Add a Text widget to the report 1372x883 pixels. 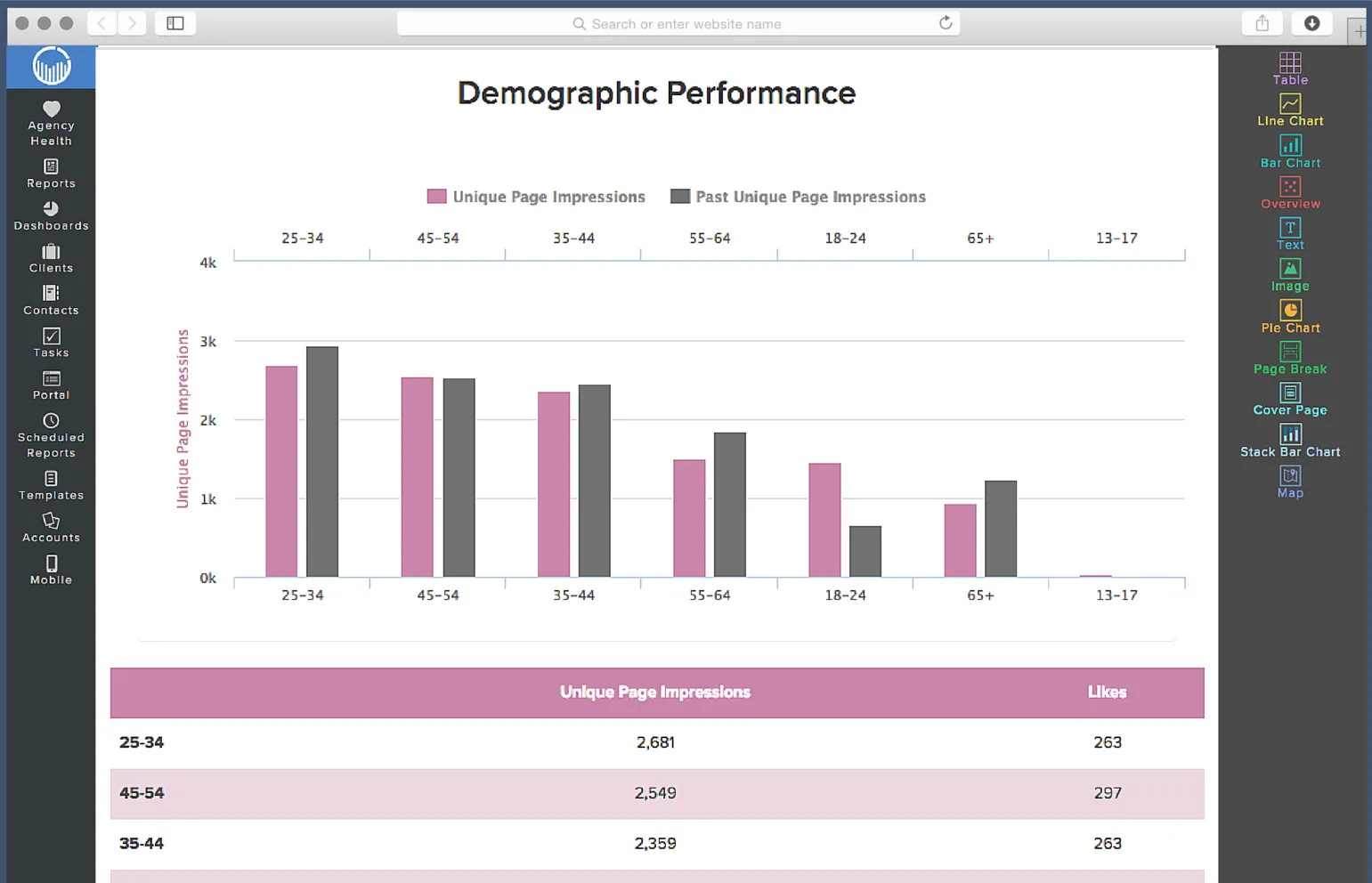pyautogui.click(x=1290, y=233)
